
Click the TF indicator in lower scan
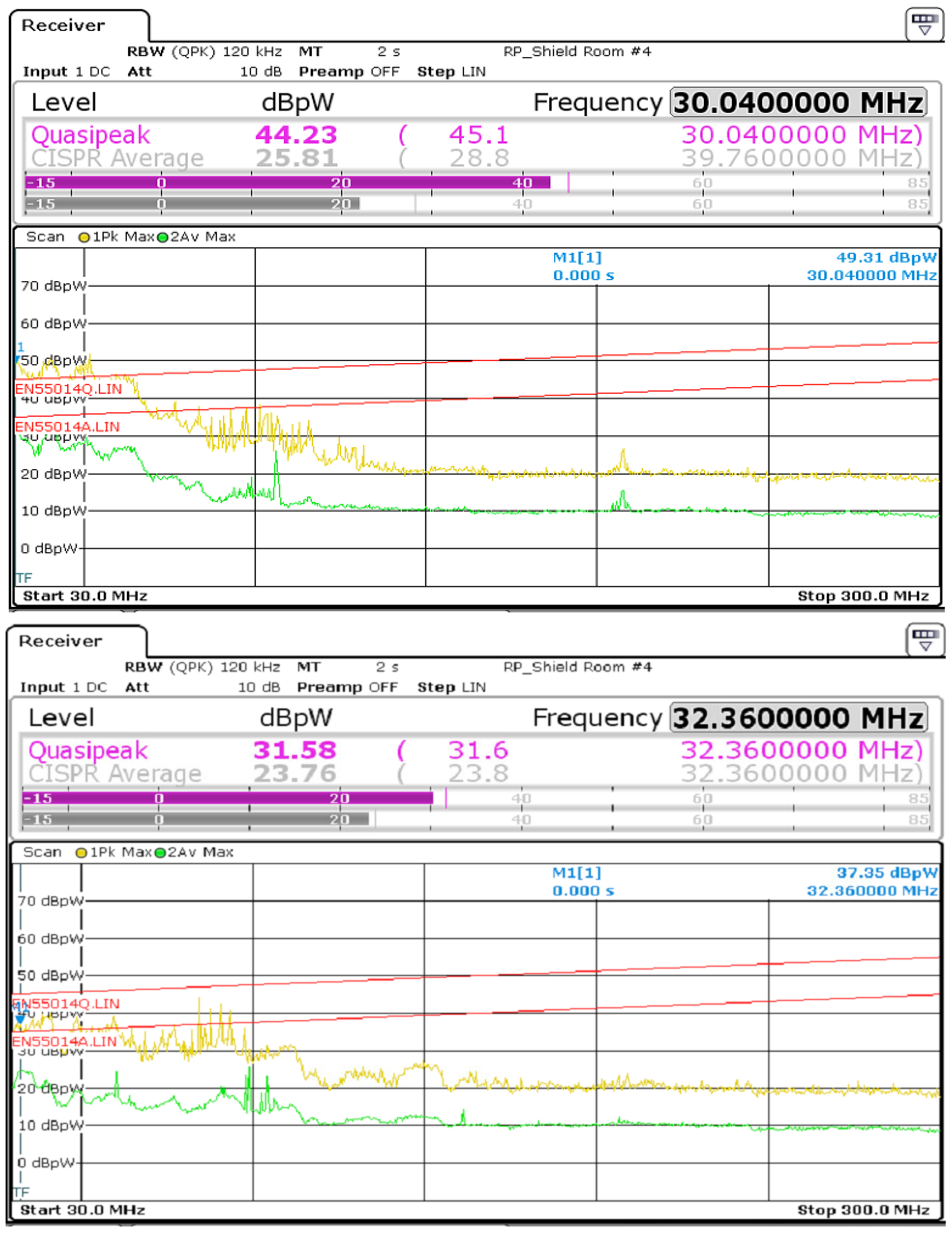click(21, 1192)
